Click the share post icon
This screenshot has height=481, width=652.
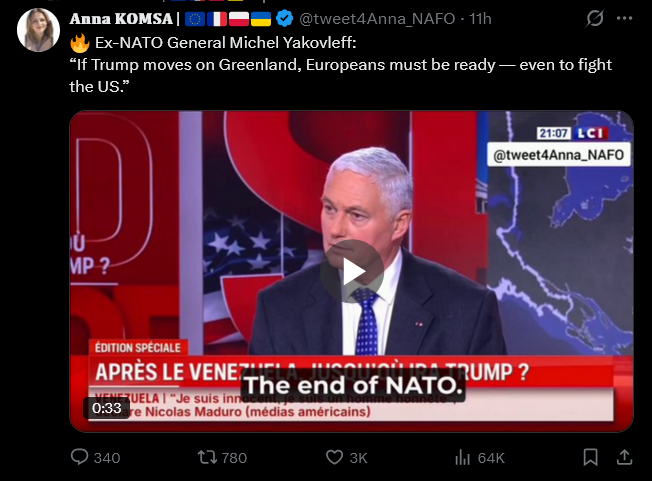click(x=626, y=457)
